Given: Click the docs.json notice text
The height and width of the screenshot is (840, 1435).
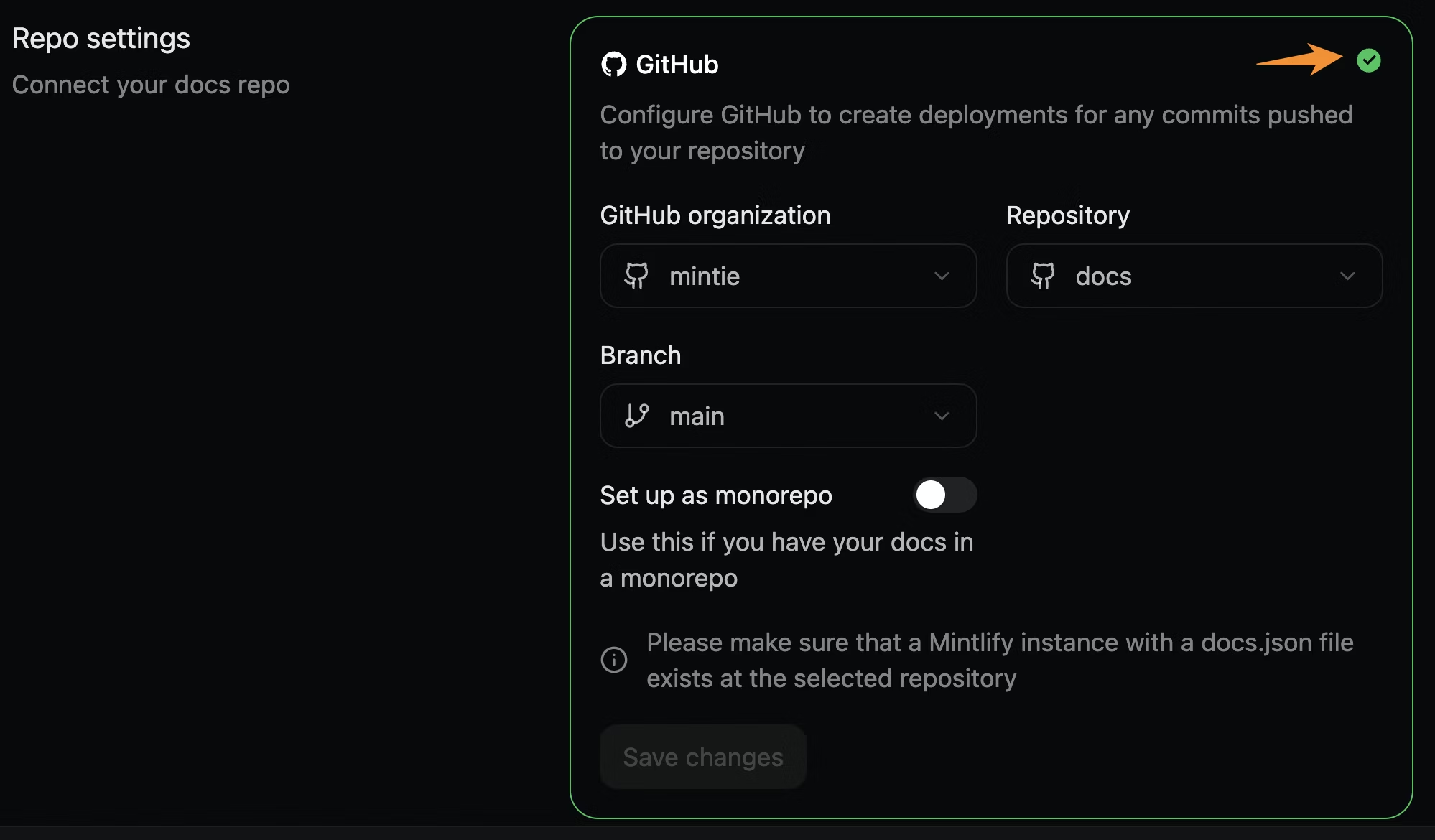Looking at the screenshot, I should [998, 661].
